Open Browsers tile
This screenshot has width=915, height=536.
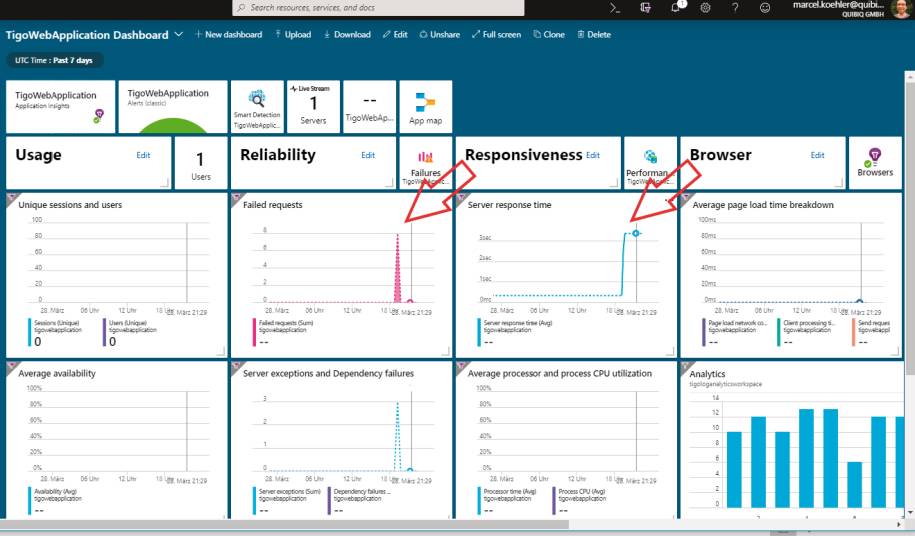(x=875, y=163)
